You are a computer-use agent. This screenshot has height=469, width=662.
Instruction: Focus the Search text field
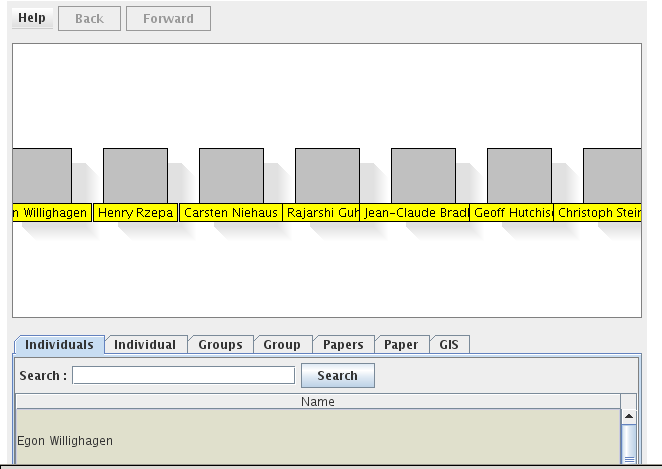(x=183, y=376)
